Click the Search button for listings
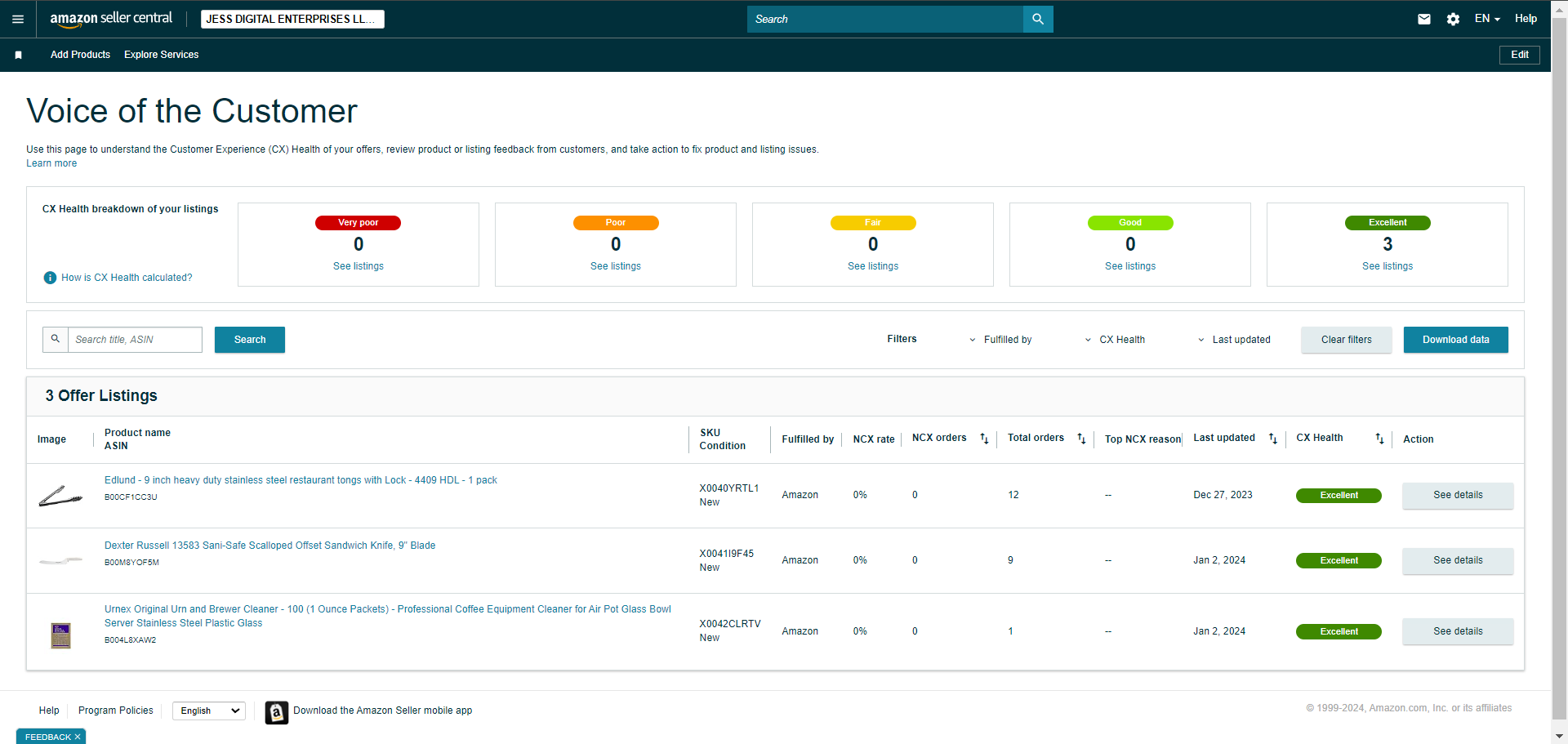Screen dimensions: 1568x744 coord(250,340)
